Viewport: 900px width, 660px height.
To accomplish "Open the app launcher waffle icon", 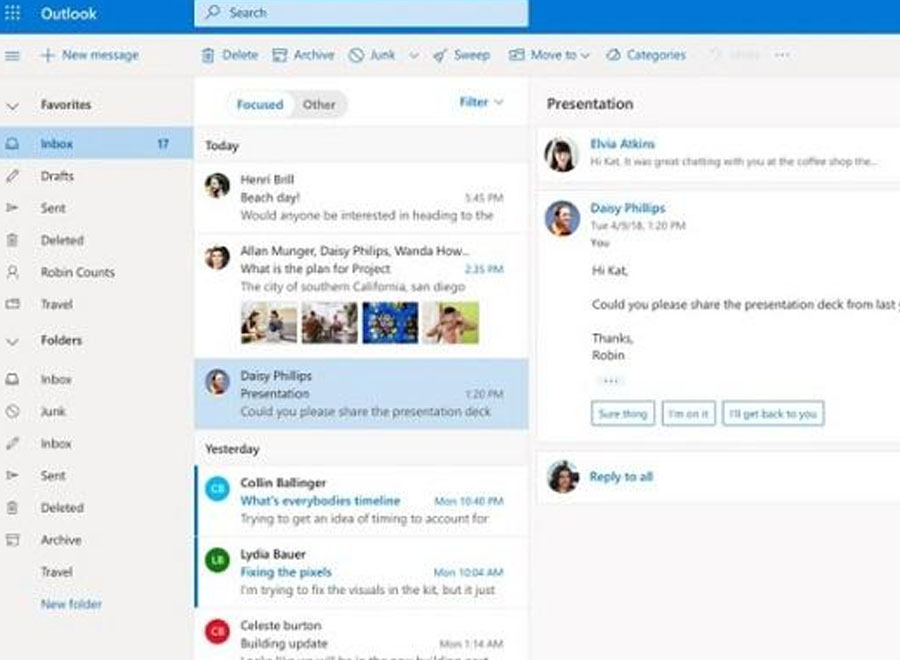I will coord(13,14).
